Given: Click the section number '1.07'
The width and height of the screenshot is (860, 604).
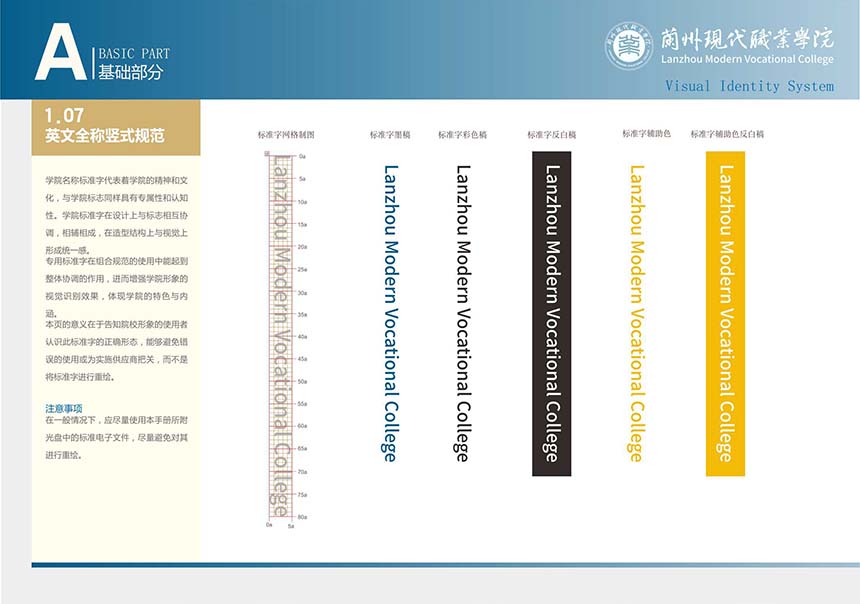Looking at the screenshot, I should [64, 115].
